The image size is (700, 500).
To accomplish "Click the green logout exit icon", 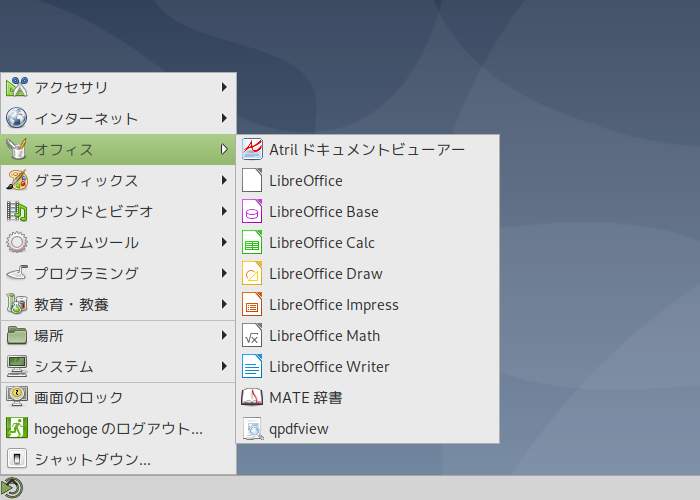I will click(17, 428).
